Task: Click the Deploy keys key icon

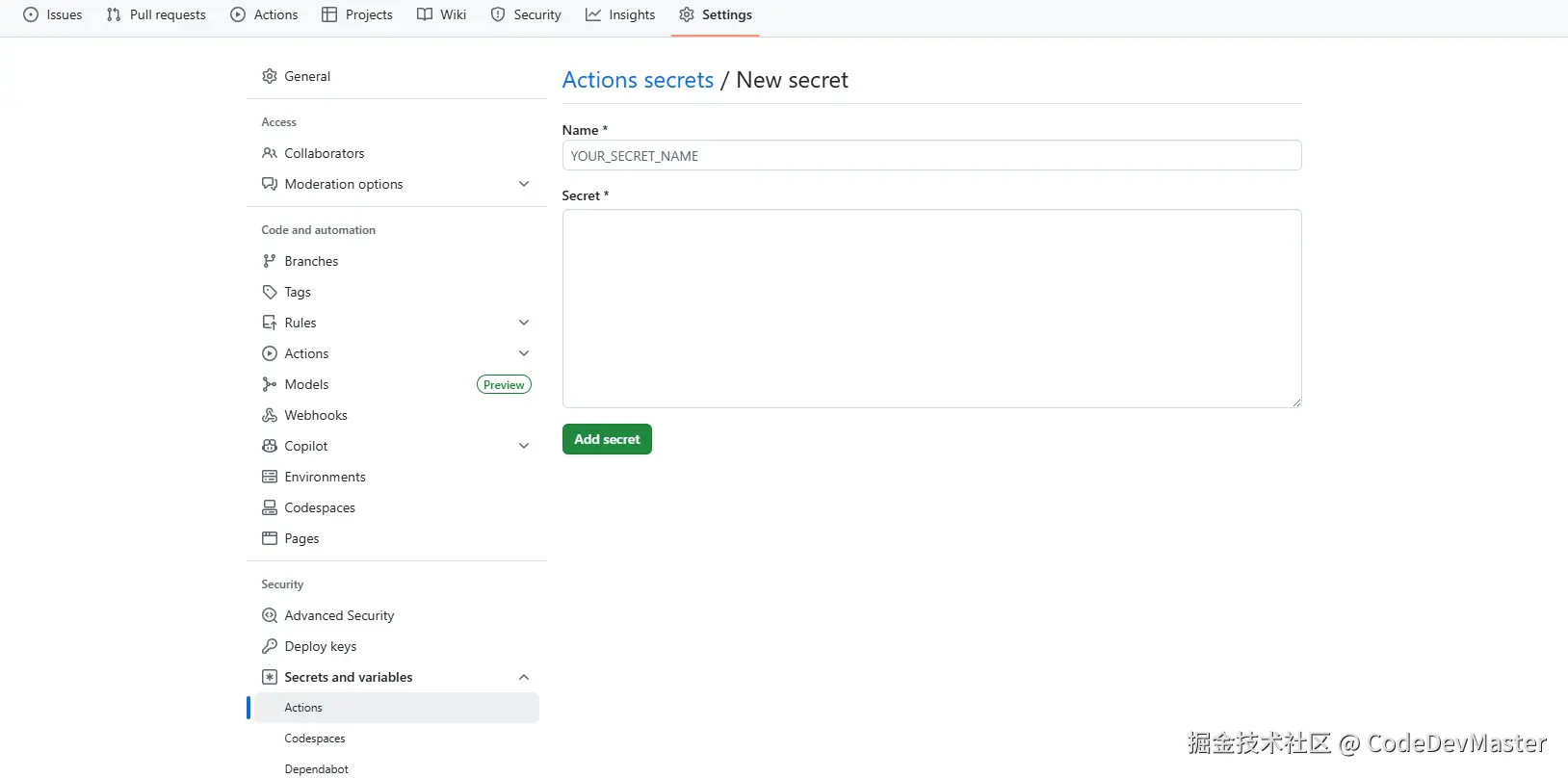Action: click(x=270, y=646)
